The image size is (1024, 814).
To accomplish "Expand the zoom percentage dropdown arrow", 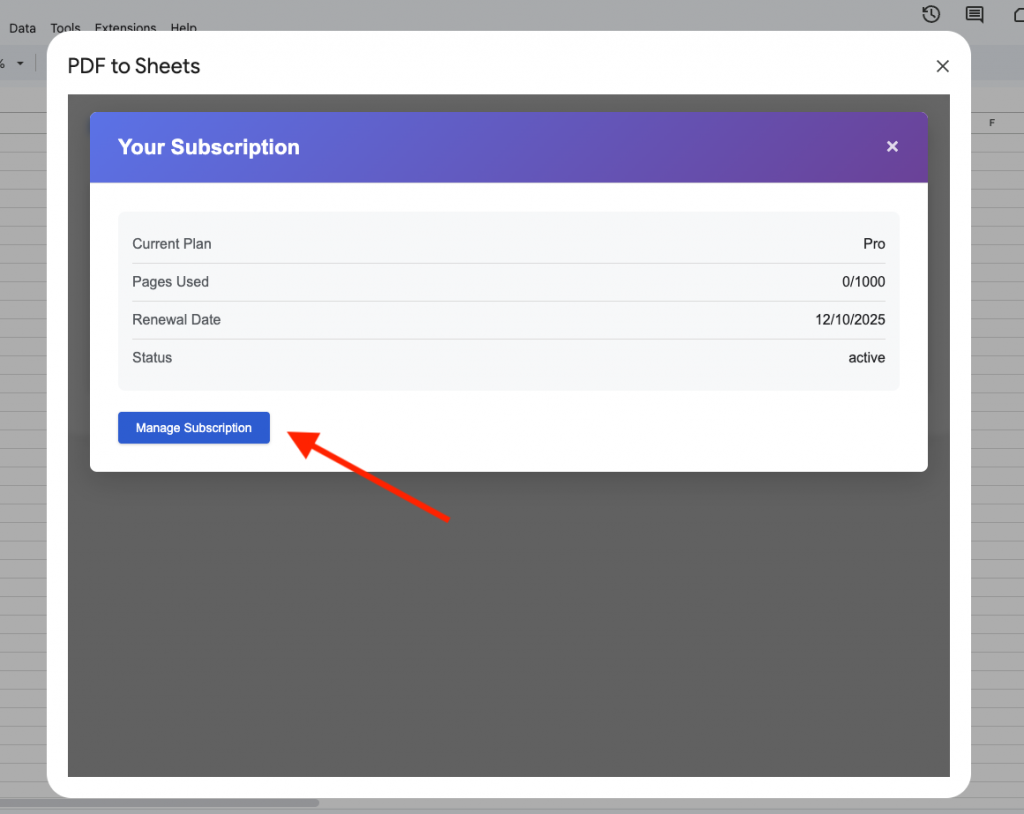I will point(19,63).
